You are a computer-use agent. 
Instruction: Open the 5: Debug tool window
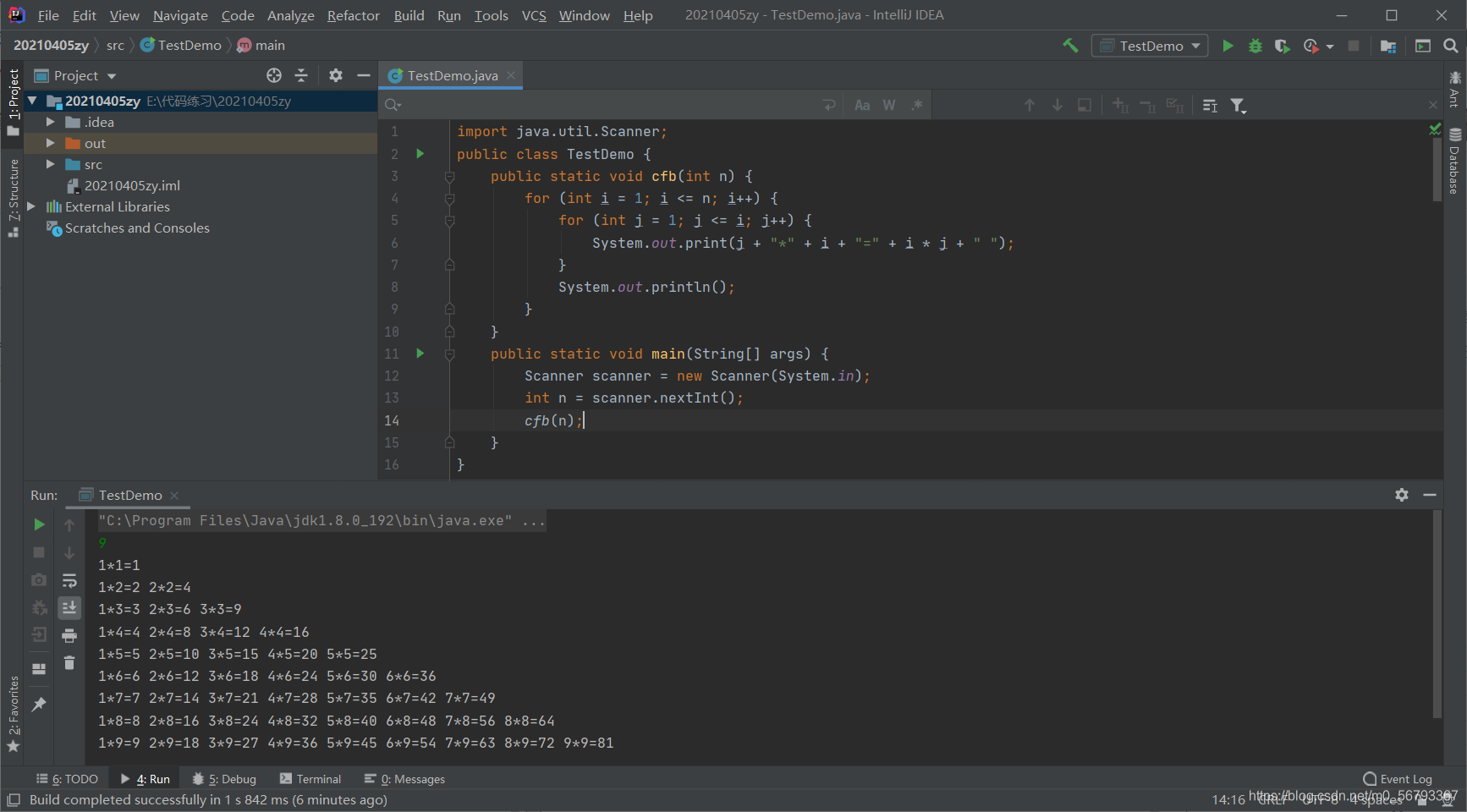tap(224, 779)
